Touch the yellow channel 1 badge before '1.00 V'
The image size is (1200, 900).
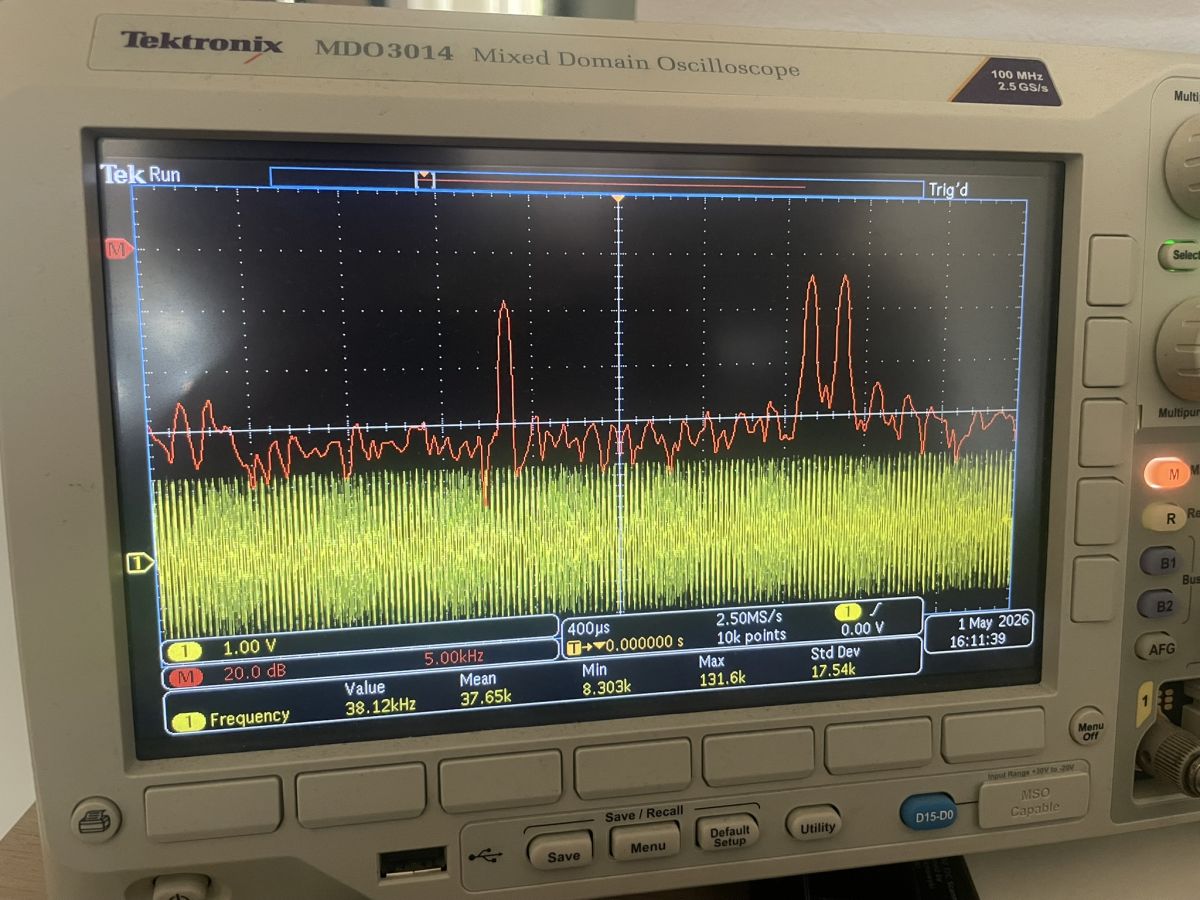click(185, 651)
